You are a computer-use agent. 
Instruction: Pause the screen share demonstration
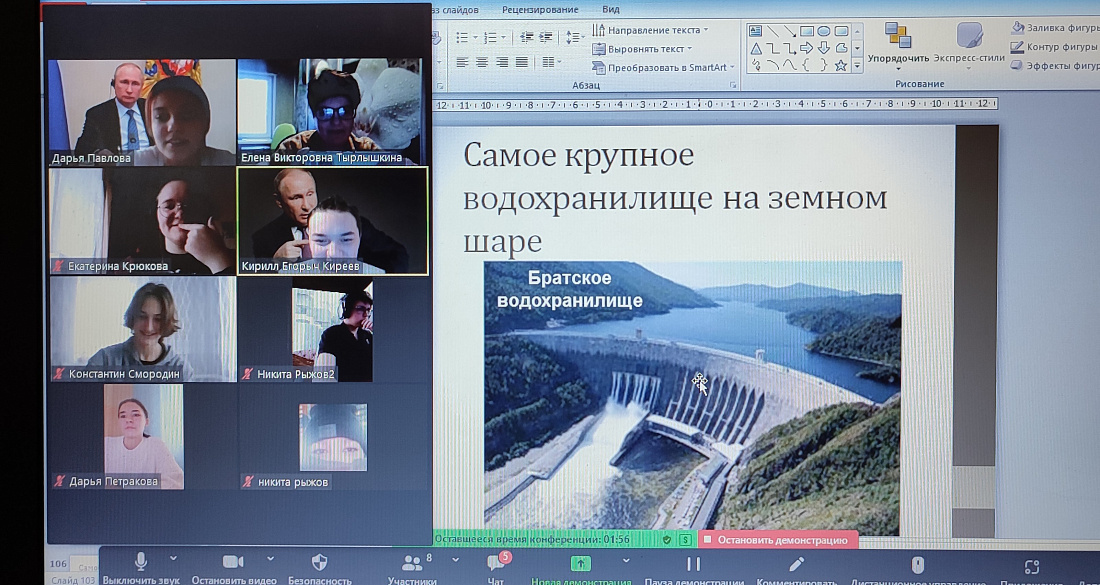[694, 564]
